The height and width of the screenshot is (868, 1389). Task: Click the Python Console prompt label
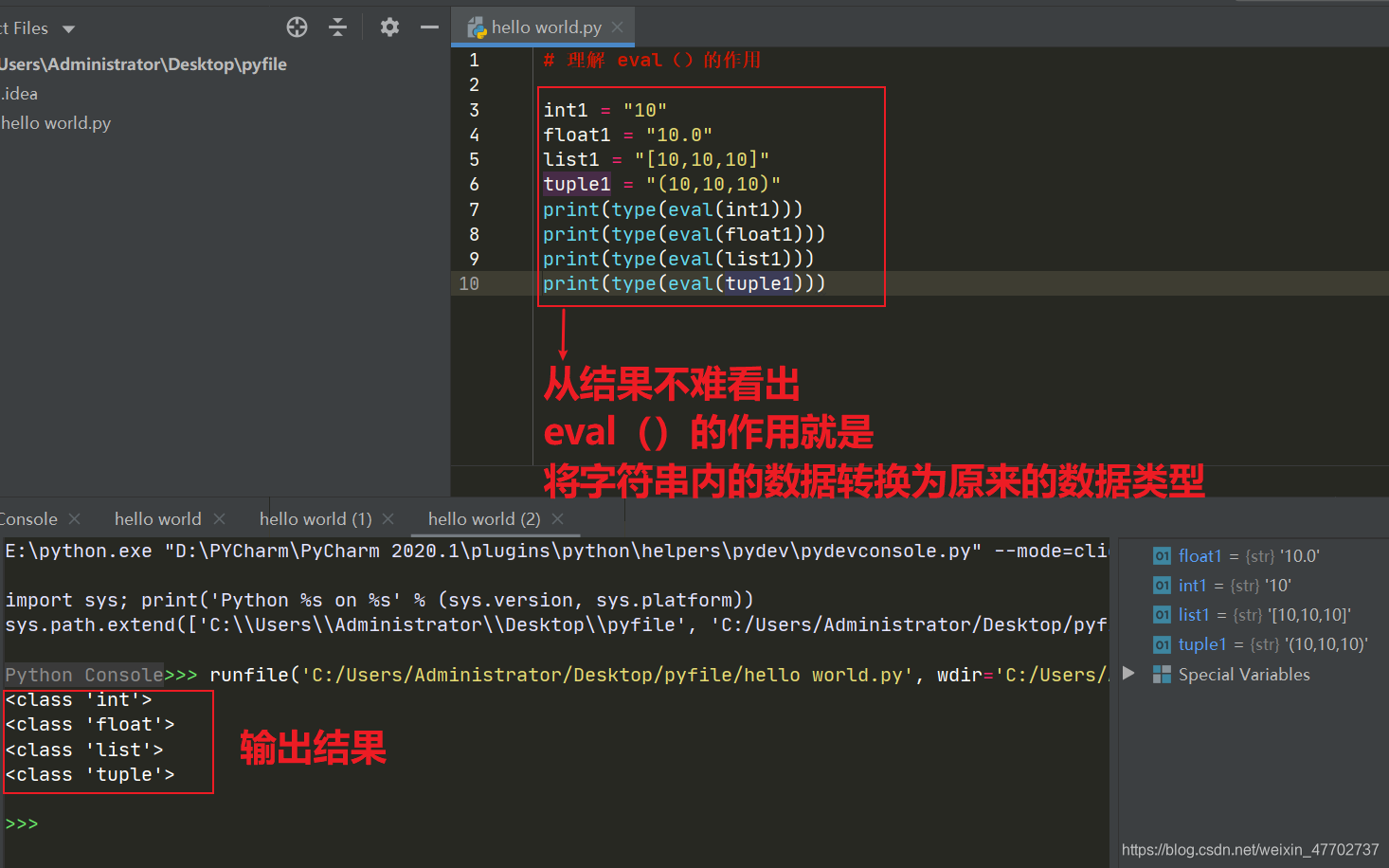point(84,675)
